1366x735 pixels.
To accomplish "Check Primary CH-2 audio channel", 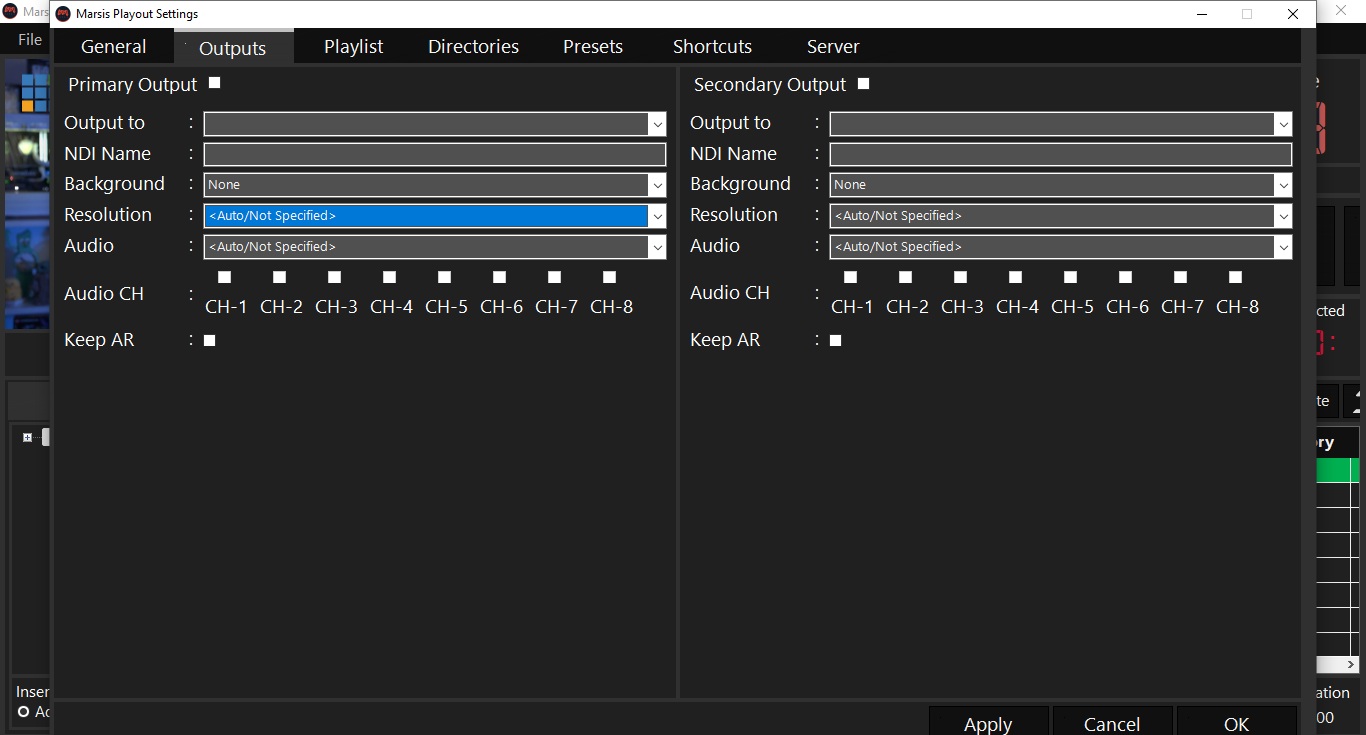I will click(279, 277).
